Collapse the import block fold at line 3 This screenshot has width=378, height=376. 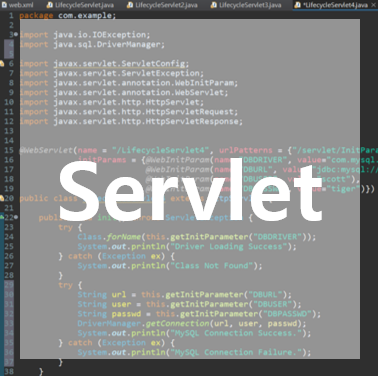coord(16,35)
